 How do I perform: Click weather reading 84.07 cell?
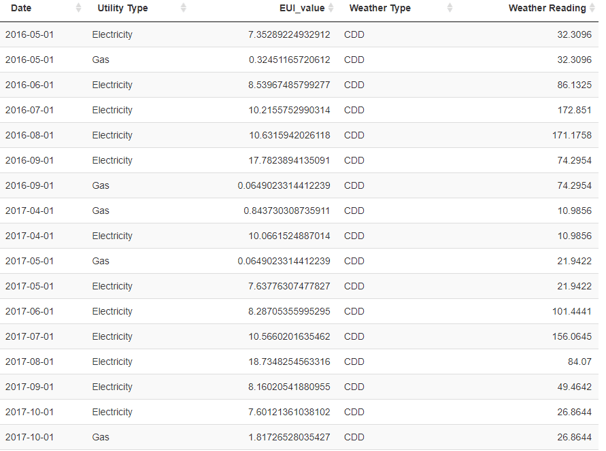579,362
